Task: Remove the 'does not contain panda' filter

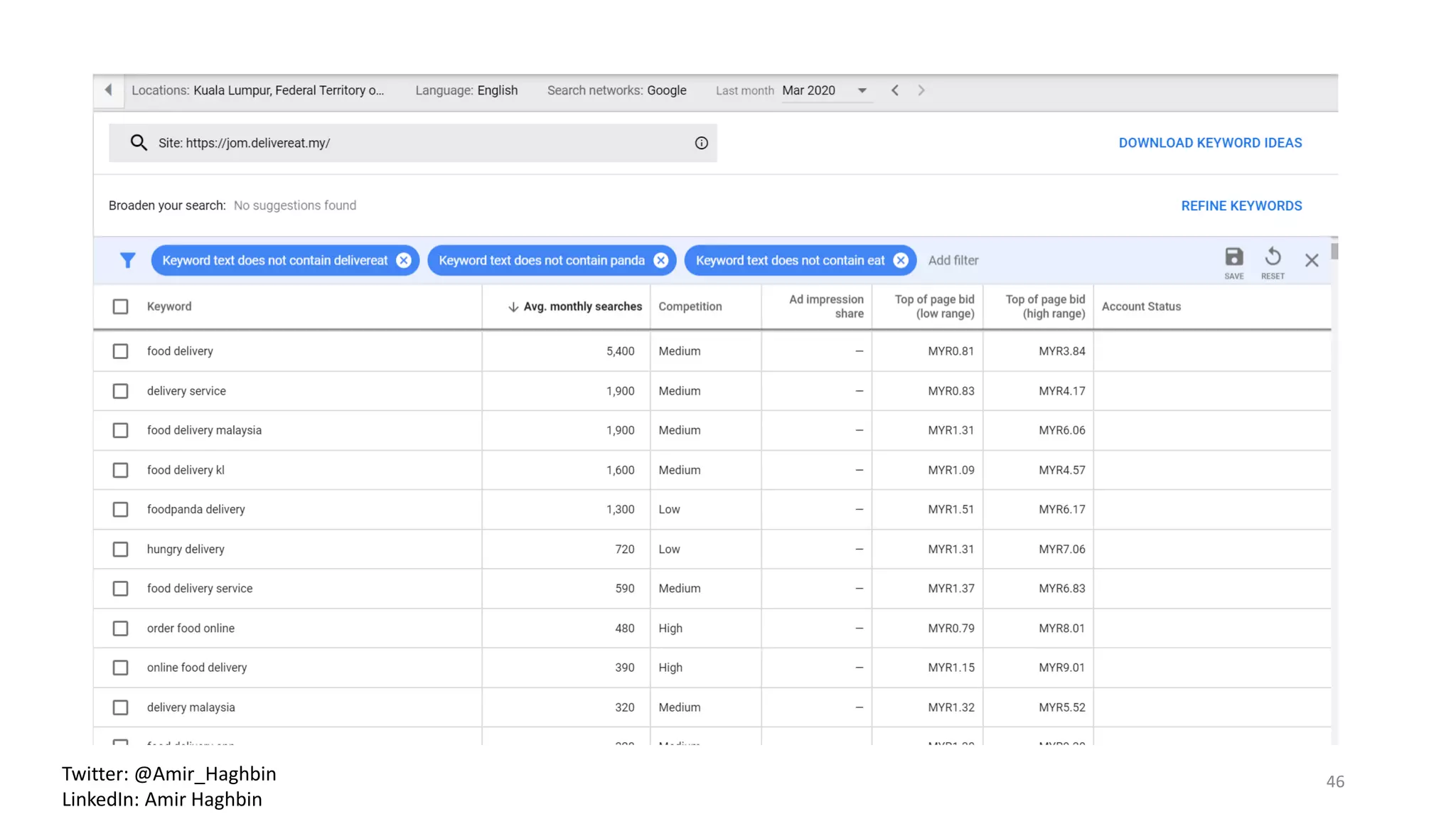Action: pos(661,260)
